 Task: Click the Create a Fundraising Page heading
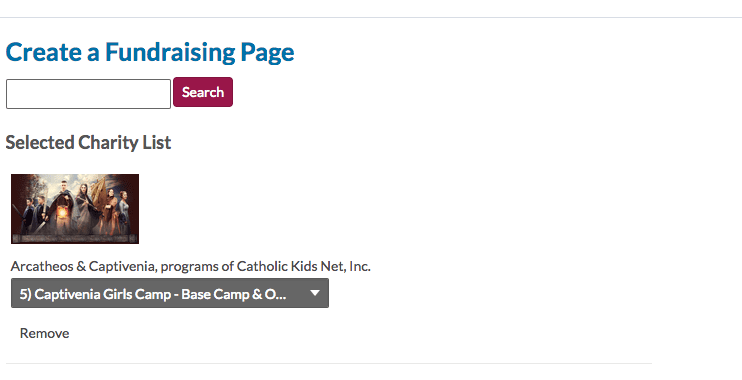150,52
